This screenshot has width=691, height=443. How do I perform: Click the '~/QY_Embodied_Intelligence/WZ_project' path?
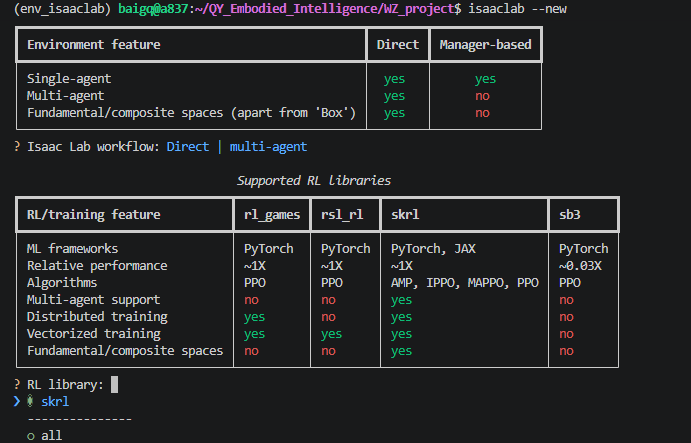click(325, 9)
